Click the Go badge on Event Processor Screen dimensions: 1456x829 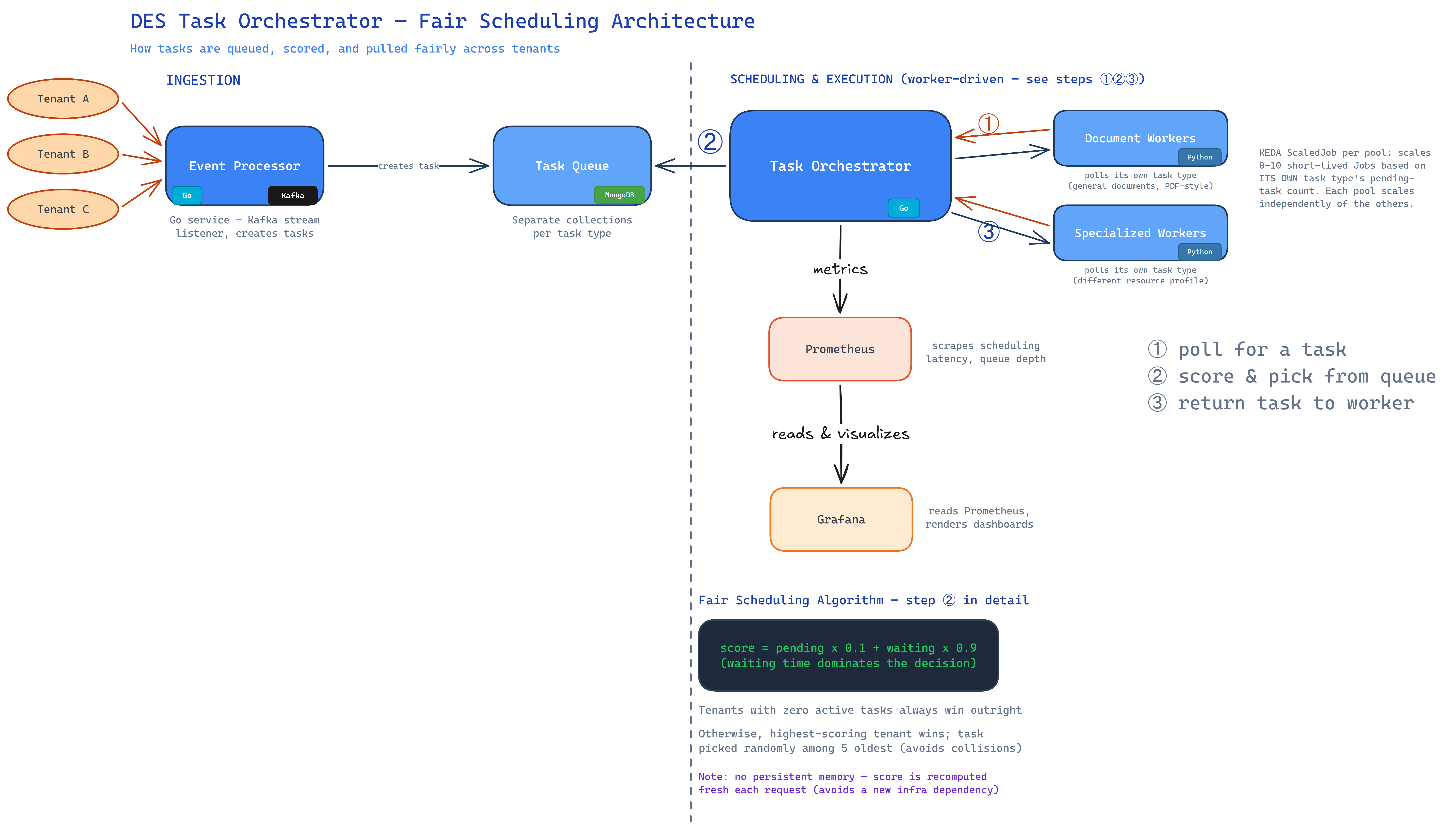pyautogui.click(x=187, y=195)
